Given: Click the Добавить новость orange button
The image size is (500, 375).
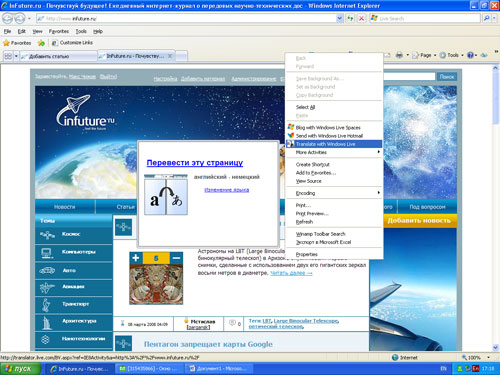Looking at the screenshot, I should pyautogui.click(x=419, y=221).
